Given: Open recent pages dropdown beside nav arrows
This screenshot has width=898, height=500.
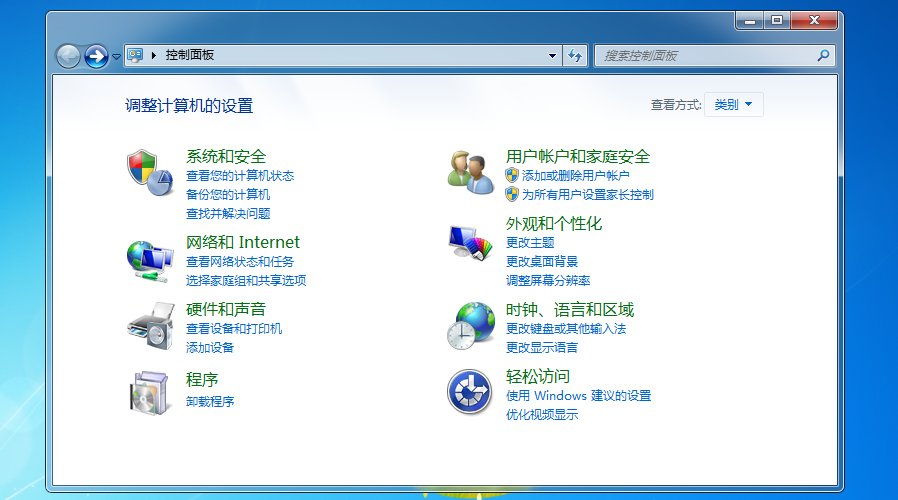Looking at the screenshot, I should pyautogui.click(x=116, y=57).
